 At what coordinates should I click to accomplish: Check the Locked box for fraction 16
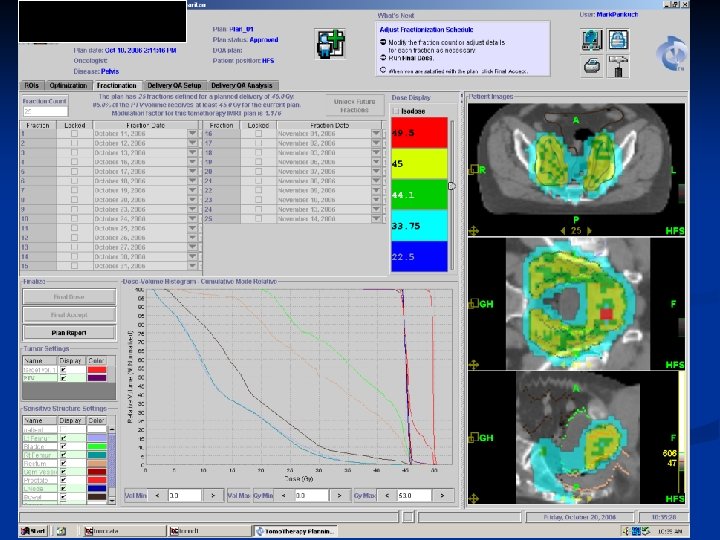point(258,134)
